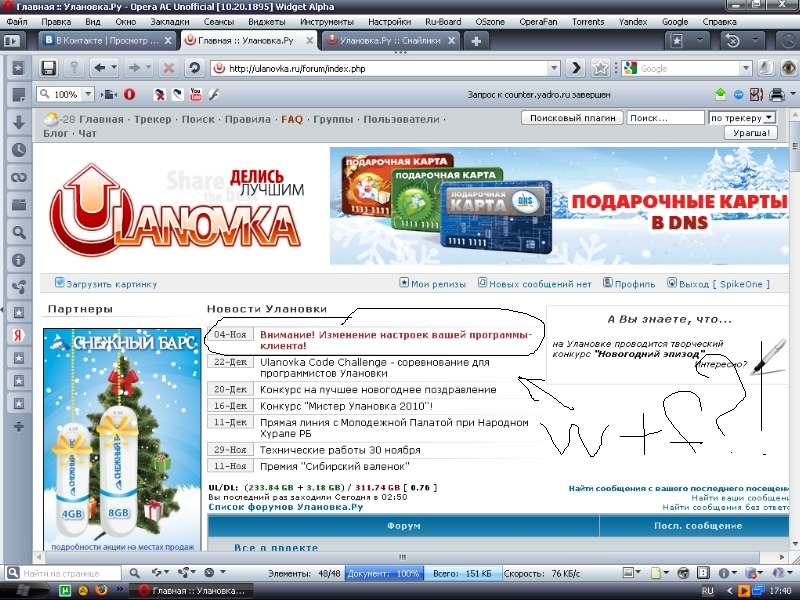Open the Yandex Я panel in sidebar
The width and height of the screenshot is (800, 600).
coord(19,335)
